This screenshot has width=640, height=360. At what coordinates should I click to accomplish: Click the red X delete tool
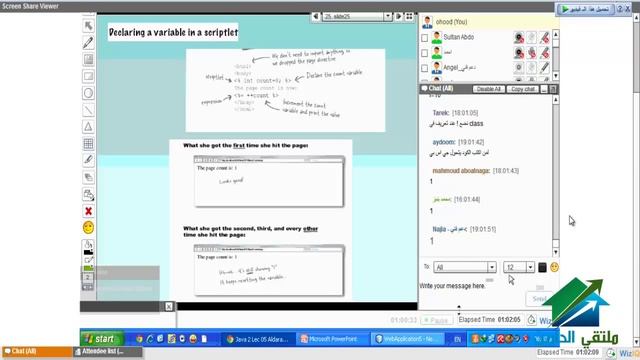(88, 211)
